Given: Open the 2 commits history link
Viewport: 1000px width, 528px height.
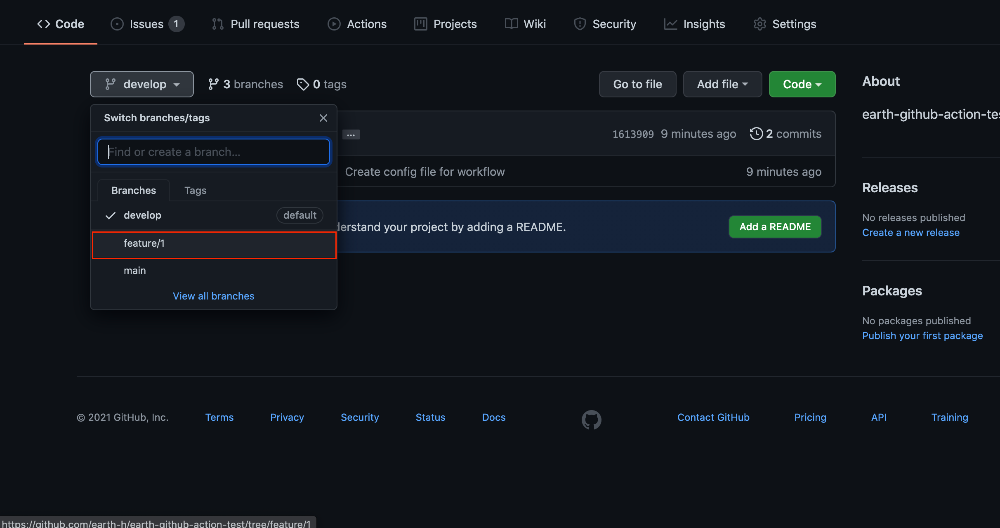Looking at the screenshot, I should coord(786,134).
